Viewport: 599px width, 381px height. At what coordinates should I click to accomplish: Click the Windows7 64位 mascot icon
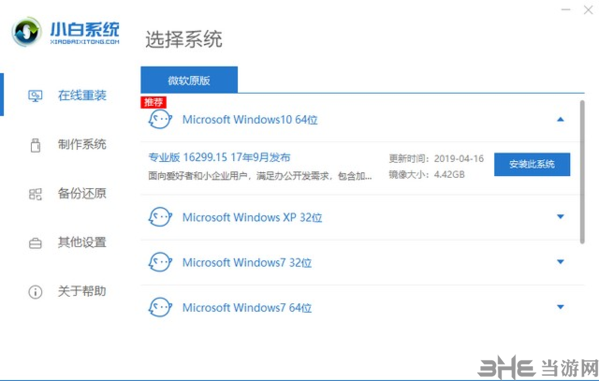(160, 307)
